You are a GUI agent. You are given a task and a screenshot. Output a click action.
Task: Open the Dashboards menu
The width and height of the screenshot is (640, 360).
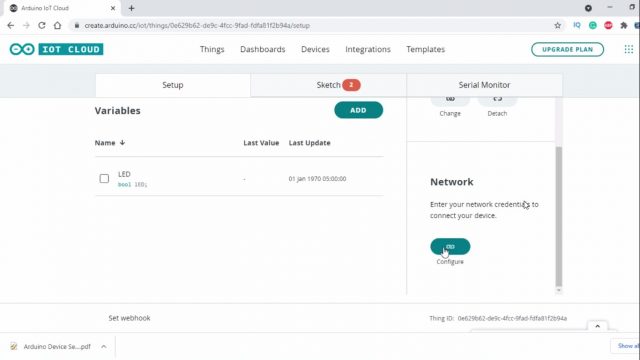click(x=262, y=49)
